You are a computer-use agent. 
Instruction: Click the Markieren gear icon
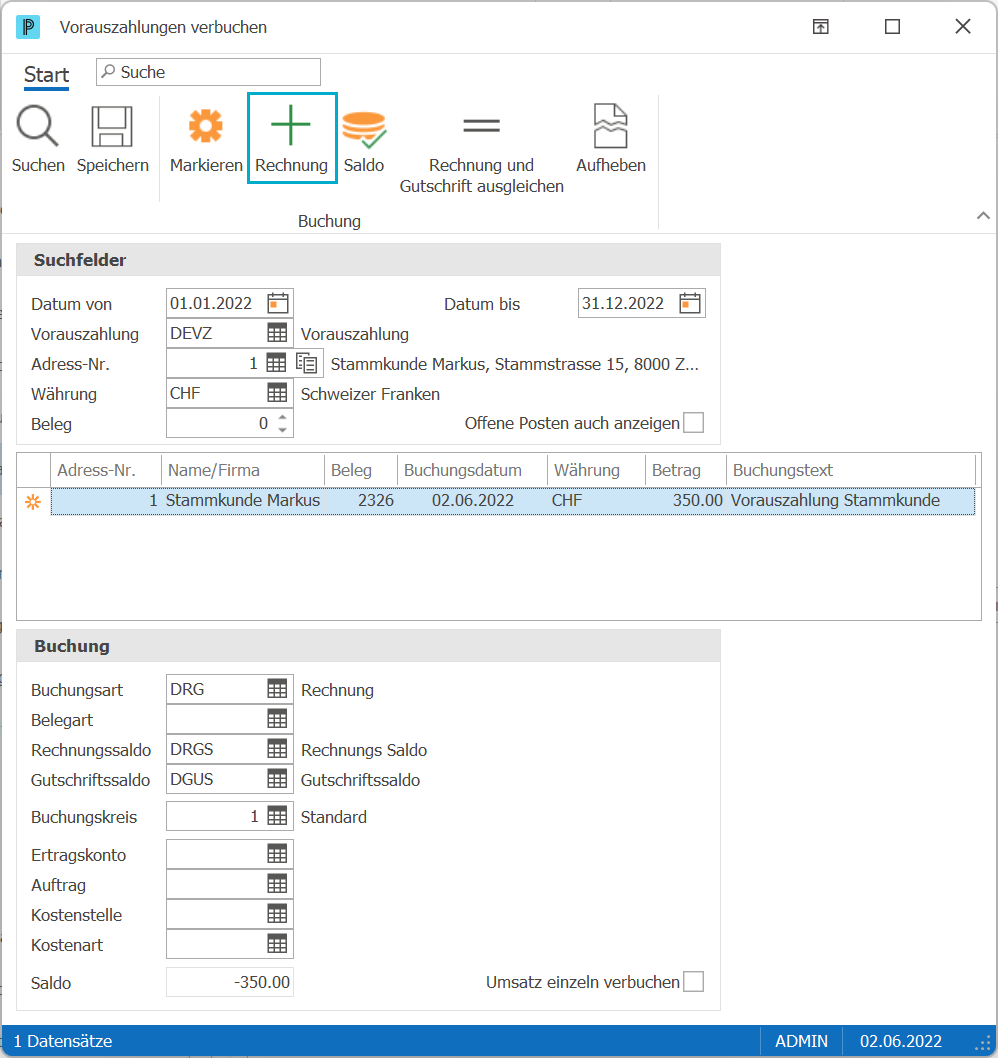(x=206, y=126)
